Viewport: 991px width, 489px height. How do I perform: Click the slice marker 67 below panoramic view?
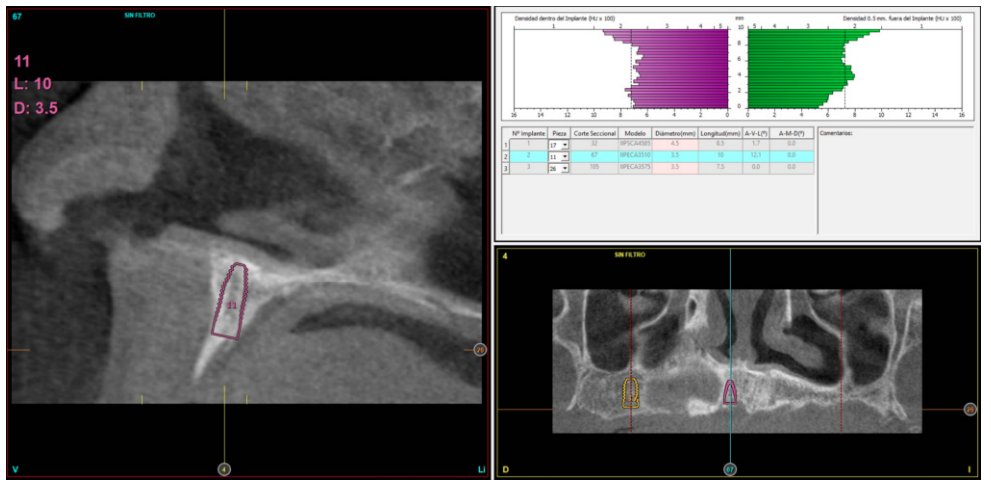[x=730, y=468]
